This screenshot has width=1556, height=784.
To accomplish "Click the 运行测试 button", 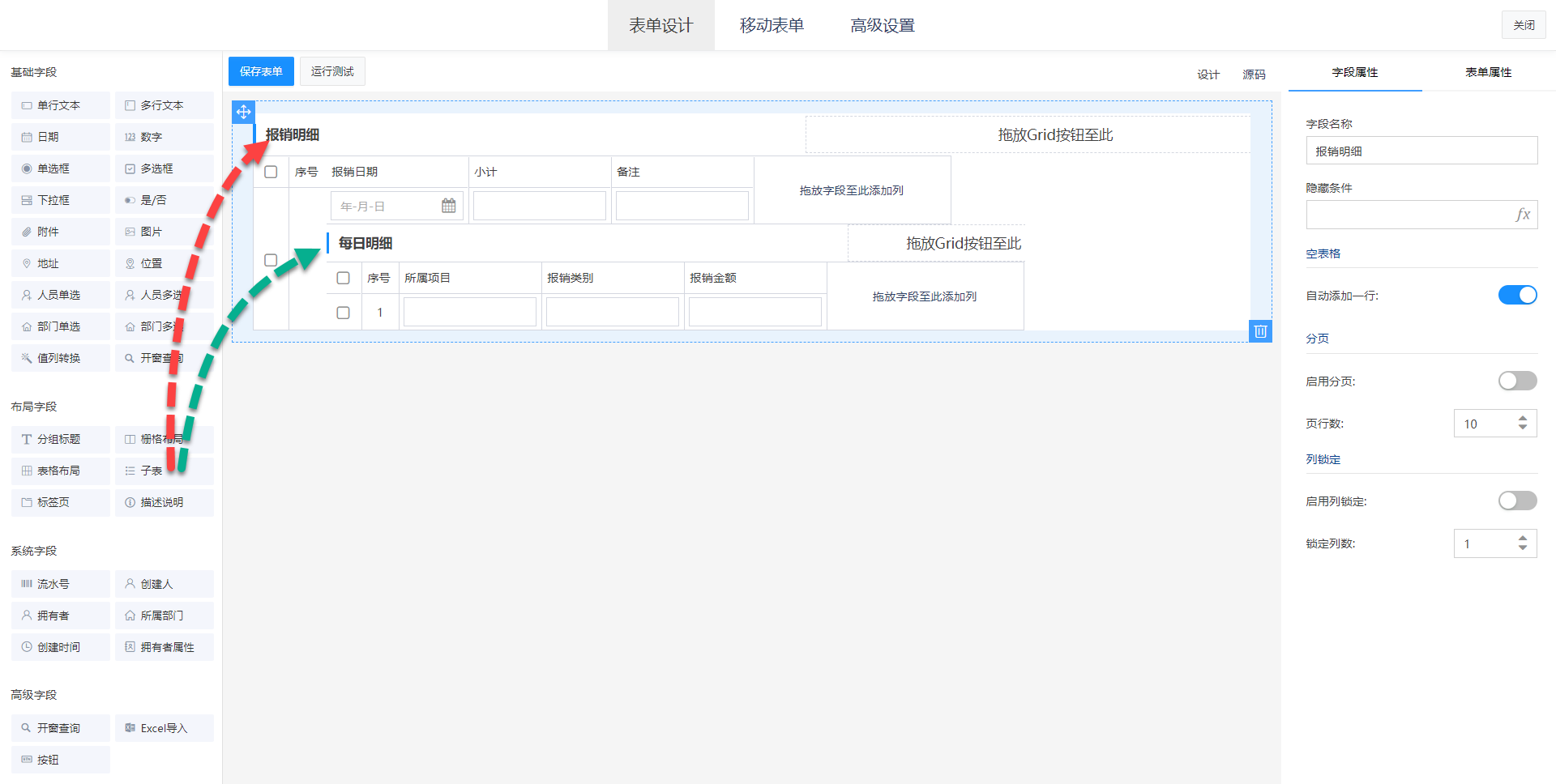I will pyautogui.click(x=332, y=71).
